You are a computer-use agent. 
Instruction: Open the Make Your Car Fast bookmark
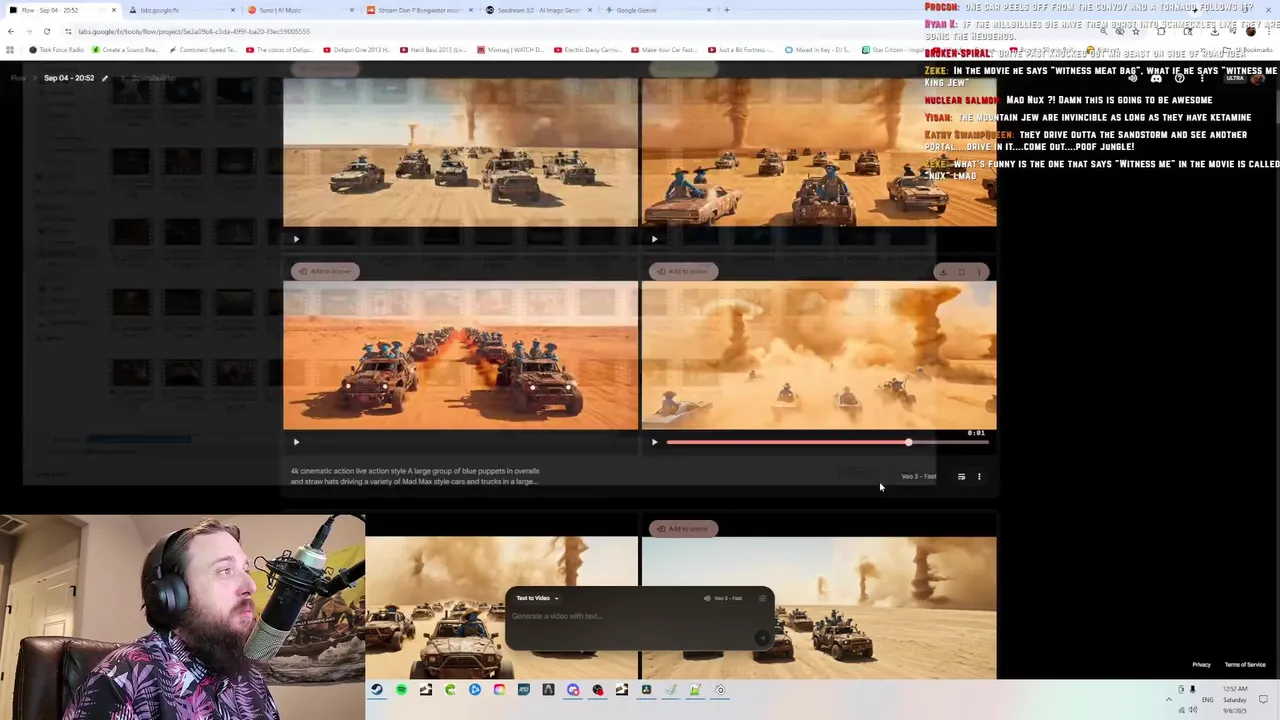[663, 50]
